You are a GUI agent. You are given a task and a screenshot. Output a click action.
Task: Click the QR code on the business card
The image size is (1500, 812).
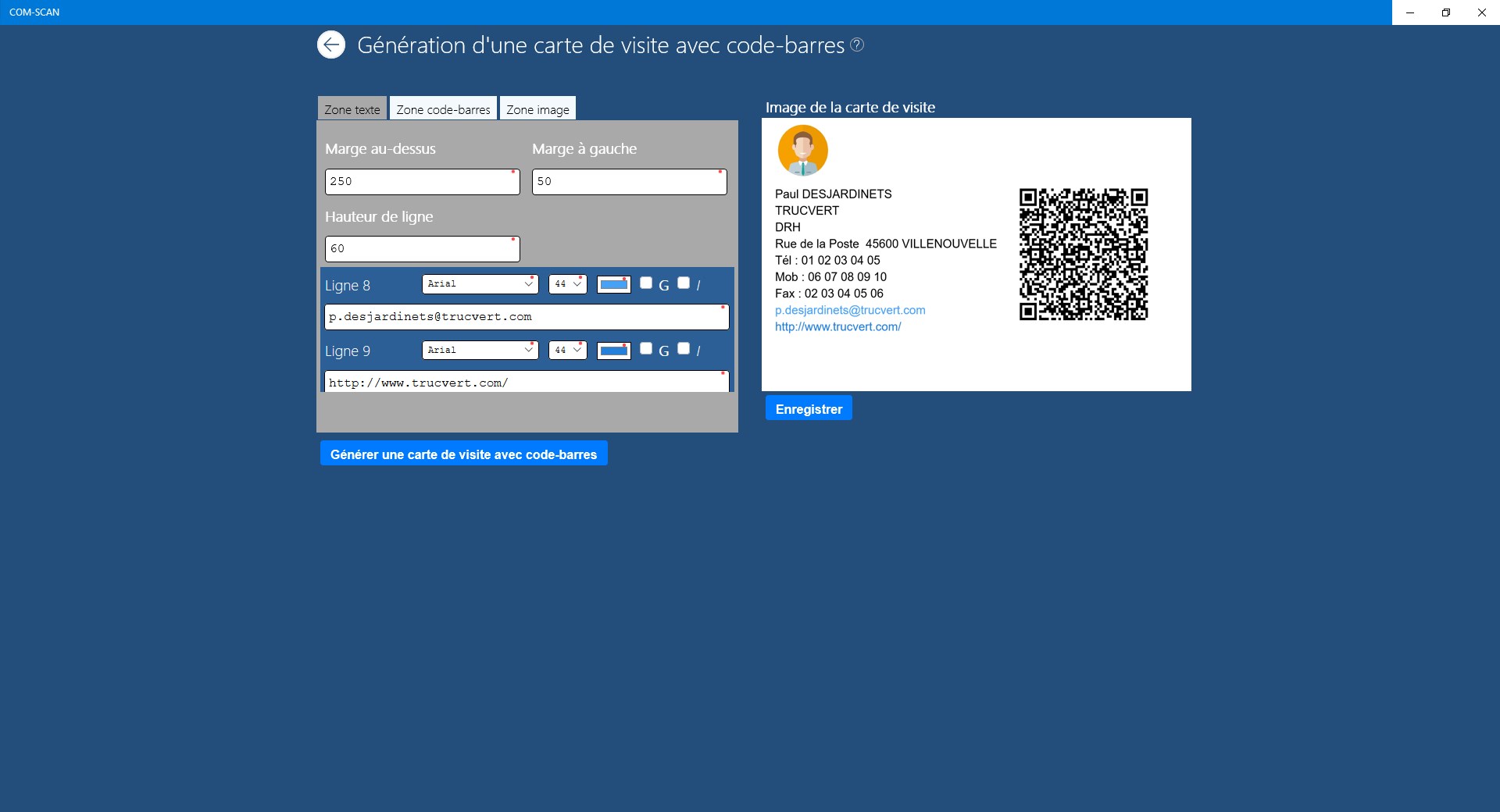(1083, 253)
